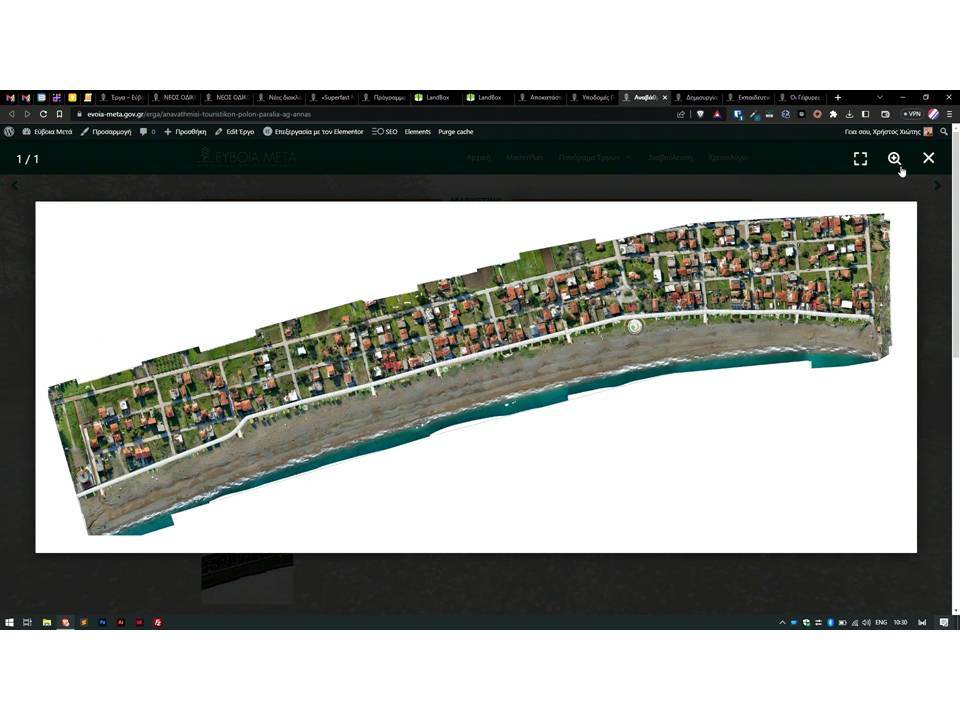This screenshot has height=720, width=960.
Task: Open the WordPress admin search icon
Action: pos(944,132)
